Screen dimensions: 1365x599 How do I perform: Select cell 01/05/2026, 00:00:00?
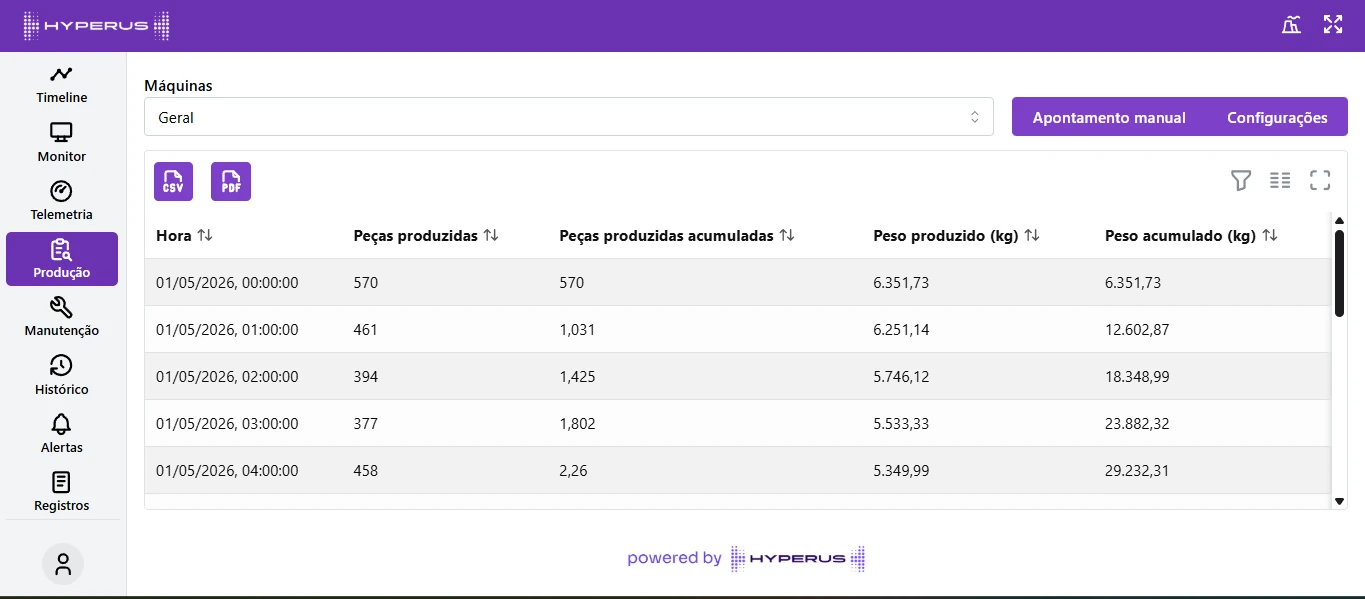point(227,283)
